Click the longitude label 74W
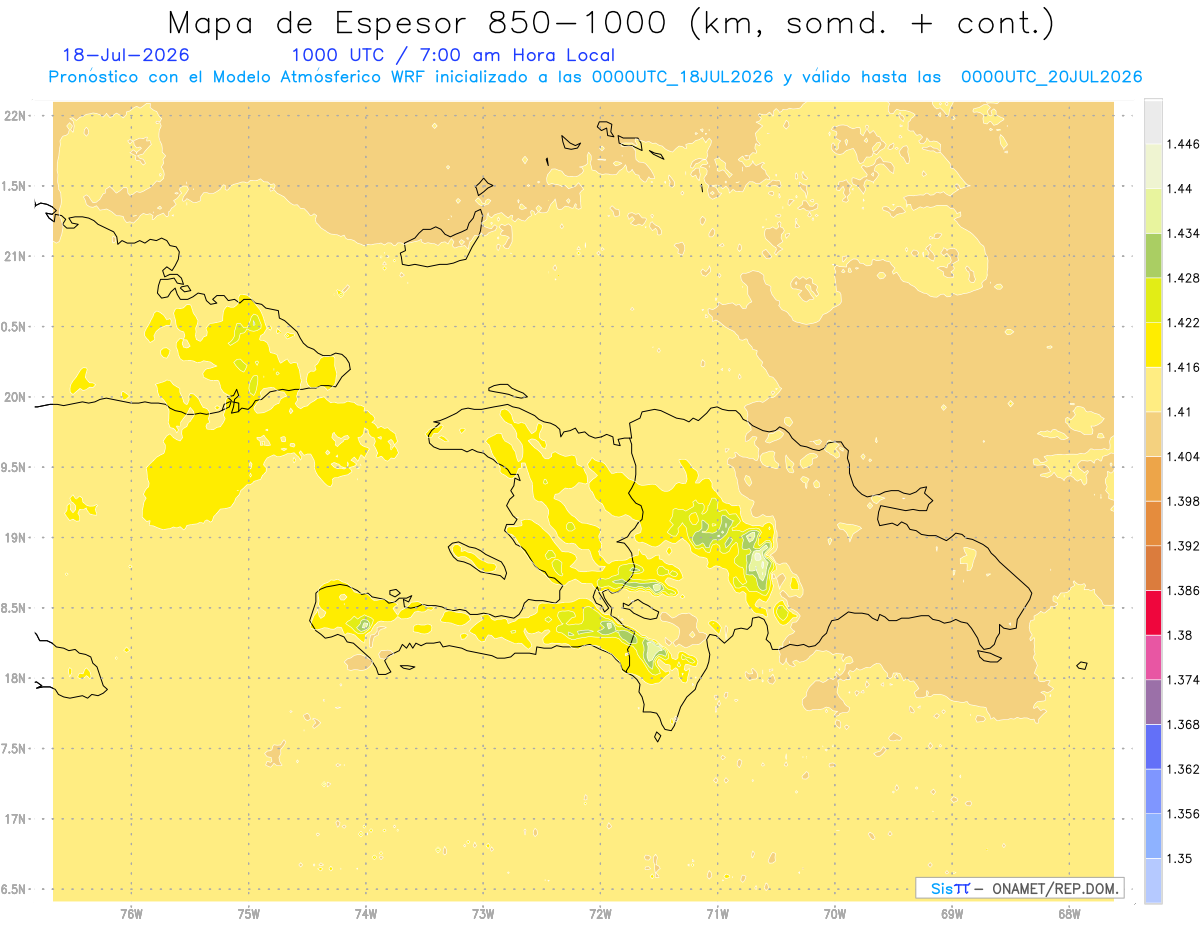 pos(366,914)
